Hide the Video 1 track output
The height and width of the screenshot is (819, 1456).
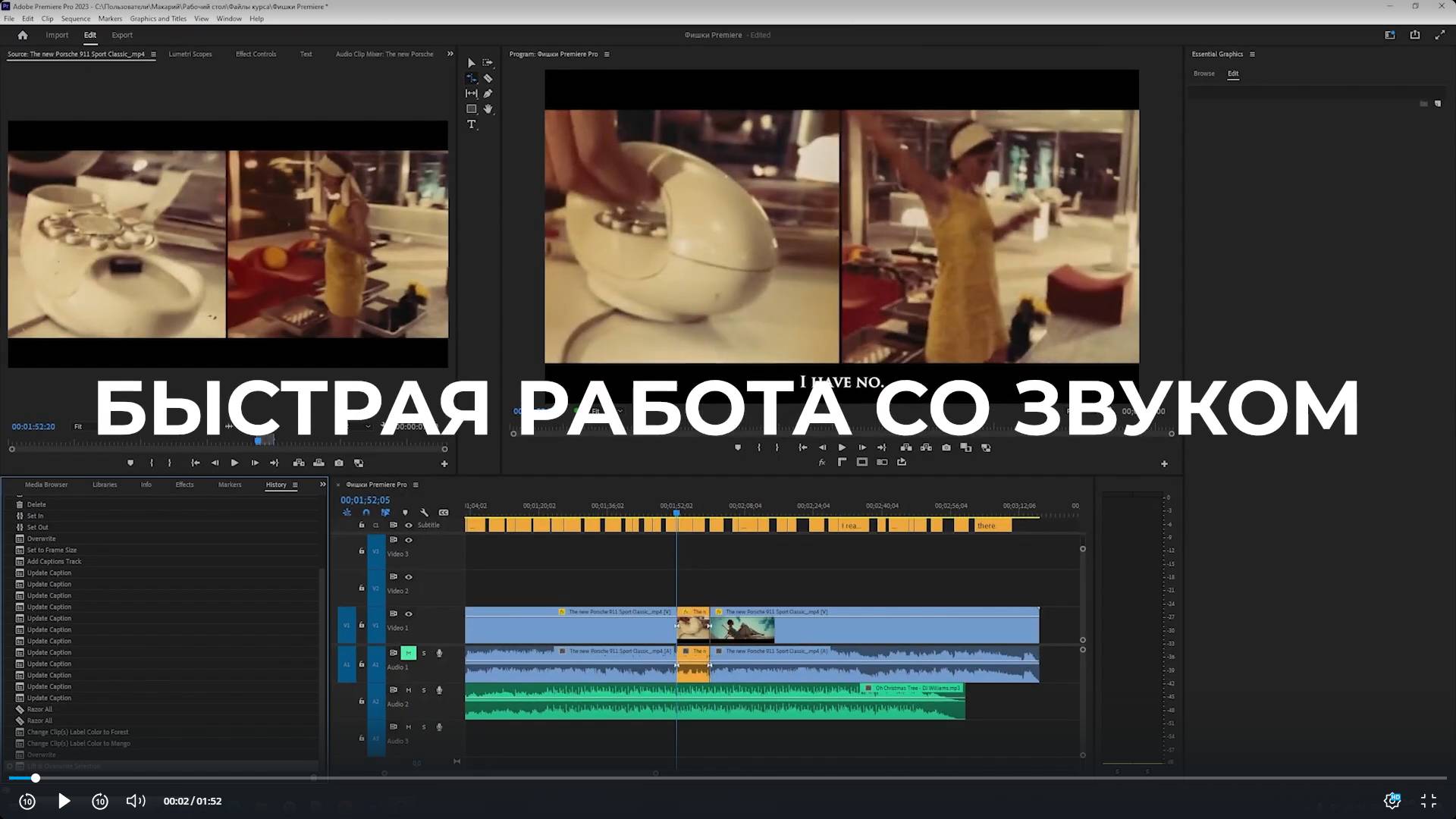409,614
